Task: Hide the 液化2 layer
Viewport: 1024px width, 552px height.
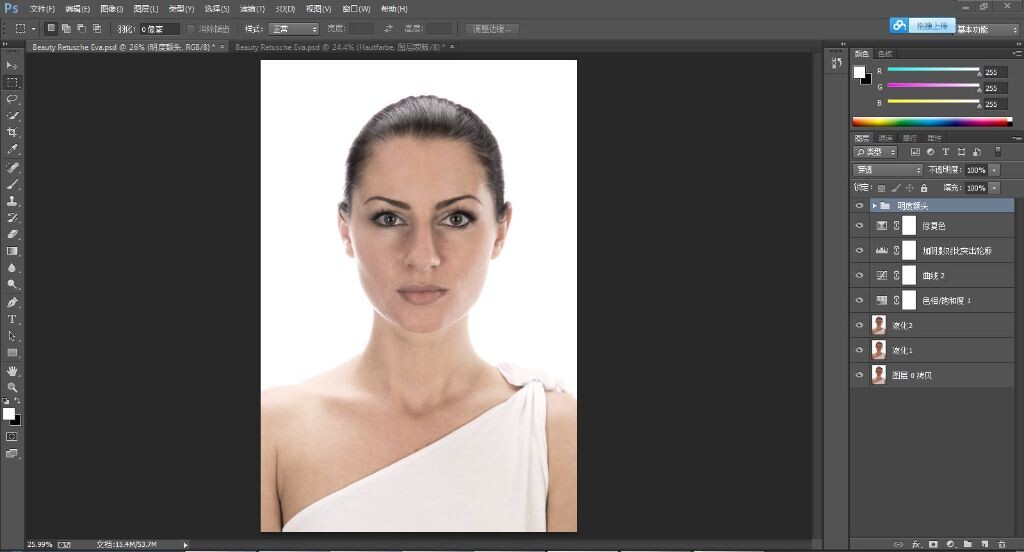Action: click(859, 325)
